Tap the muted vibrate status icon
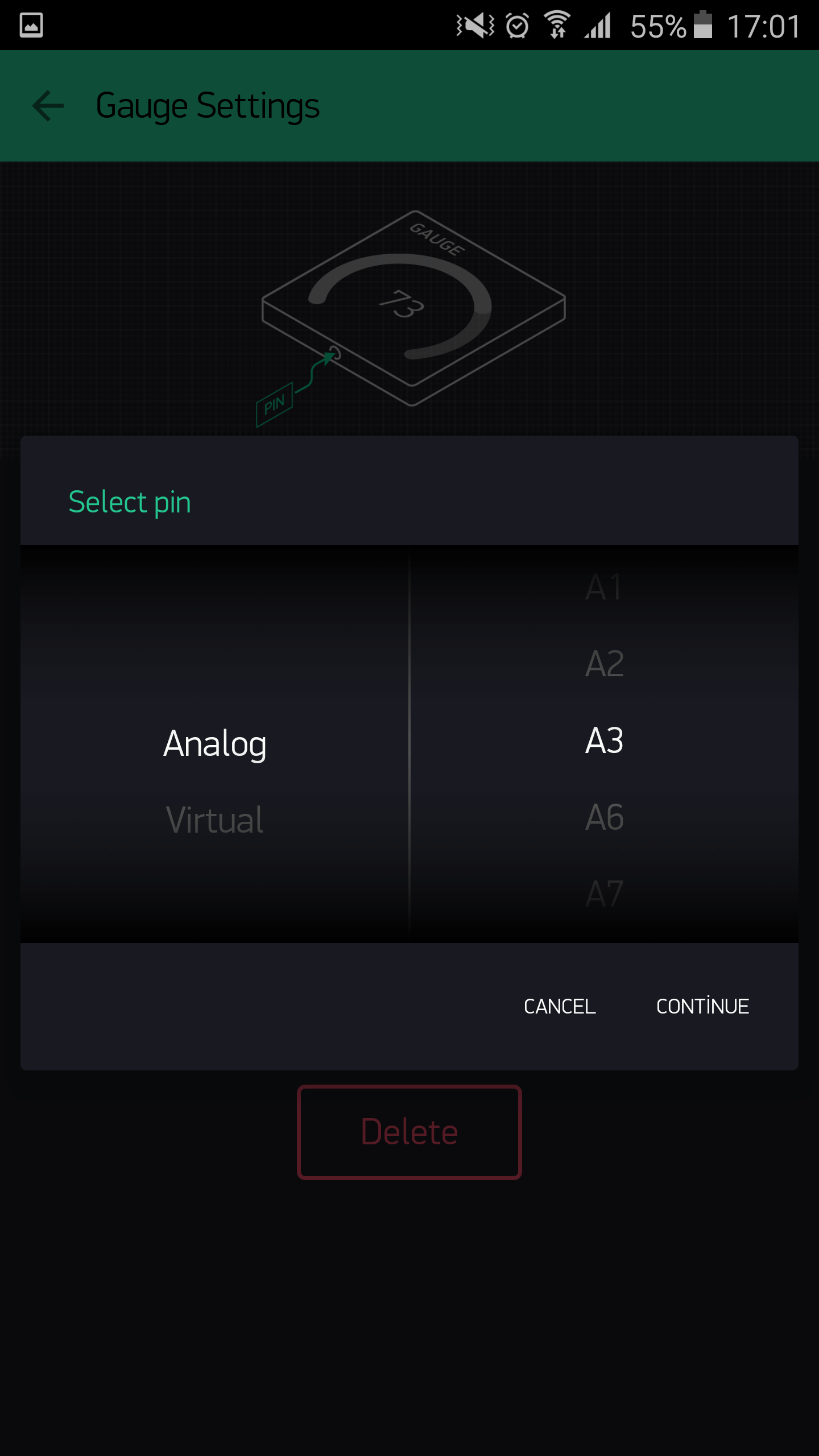The width and height of the screenshot is (819, 1456). (475, 26)
